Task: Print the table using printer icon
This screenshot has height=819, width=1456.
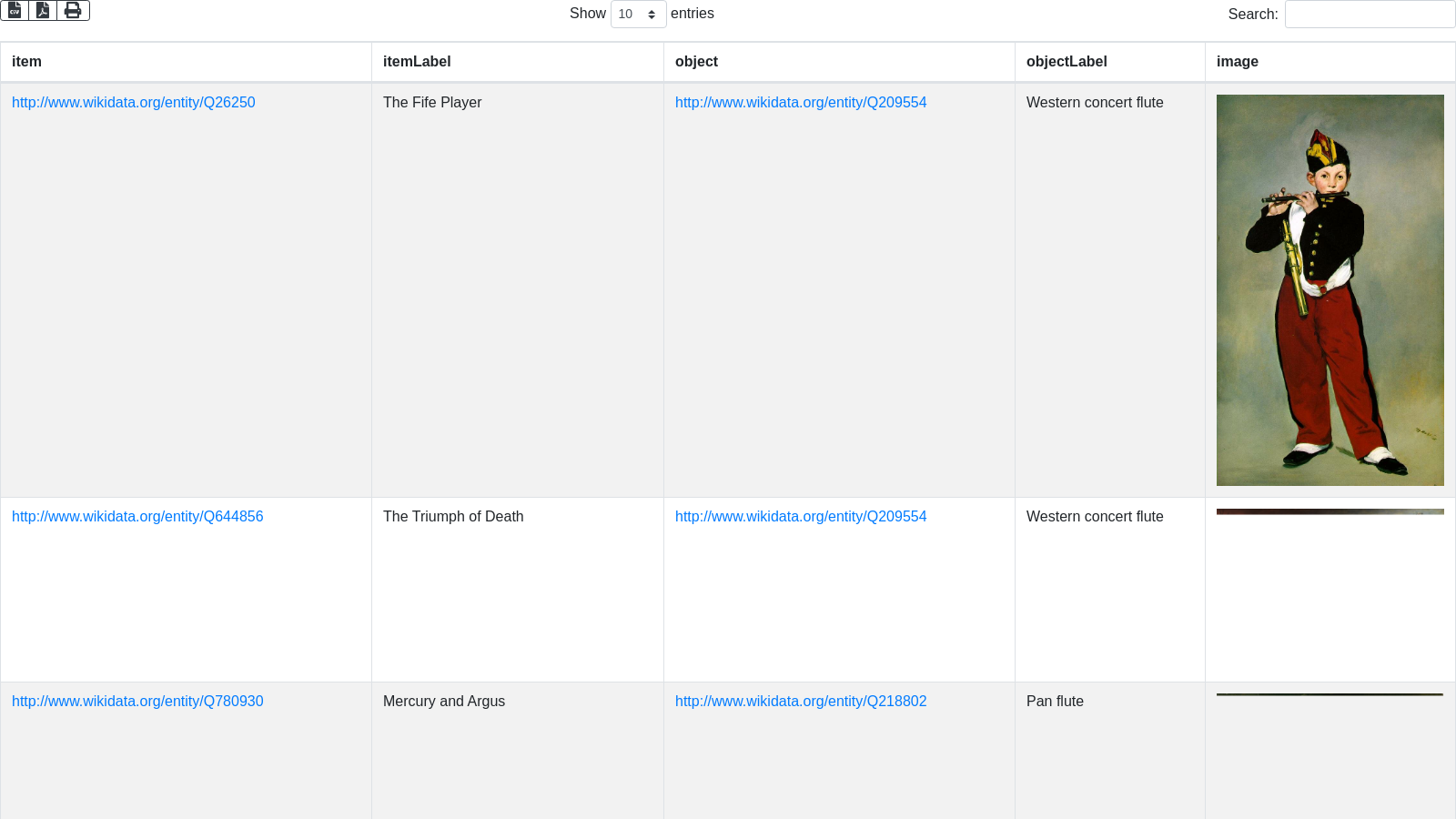Action: pyautogui.click(x=73, y=10)
